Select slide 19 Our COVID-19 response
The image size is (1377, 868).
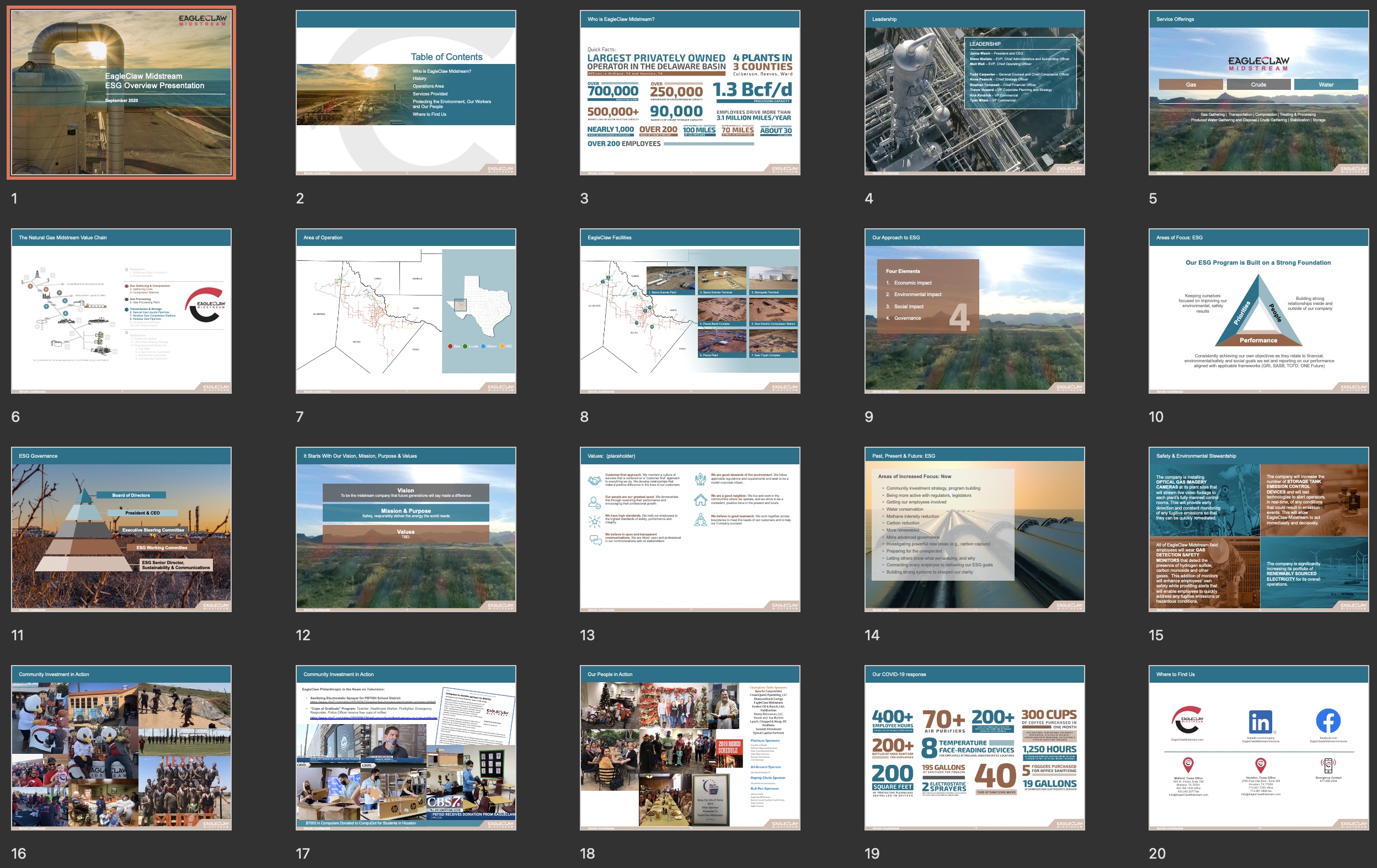pos(975,747)
